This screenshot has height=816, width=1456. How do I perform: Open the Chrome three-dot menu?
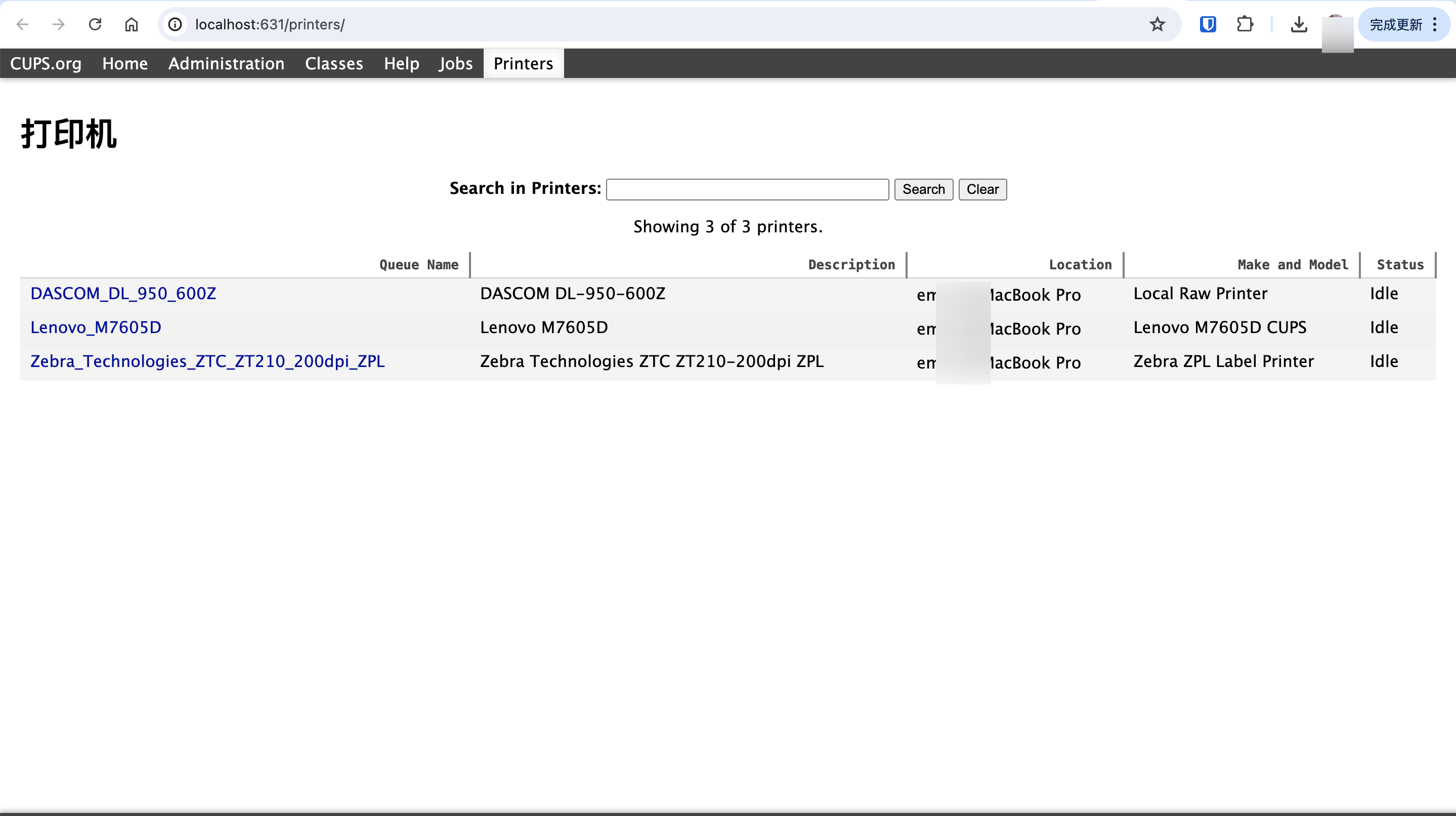(x=1435, y=24)
